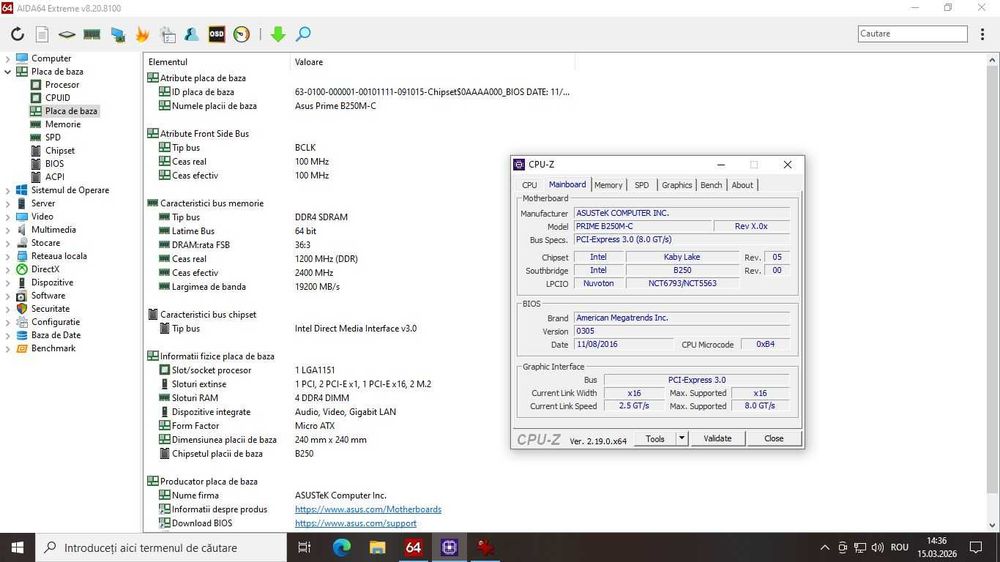Open the AIDA64 three-dot menu

point(982,34)
